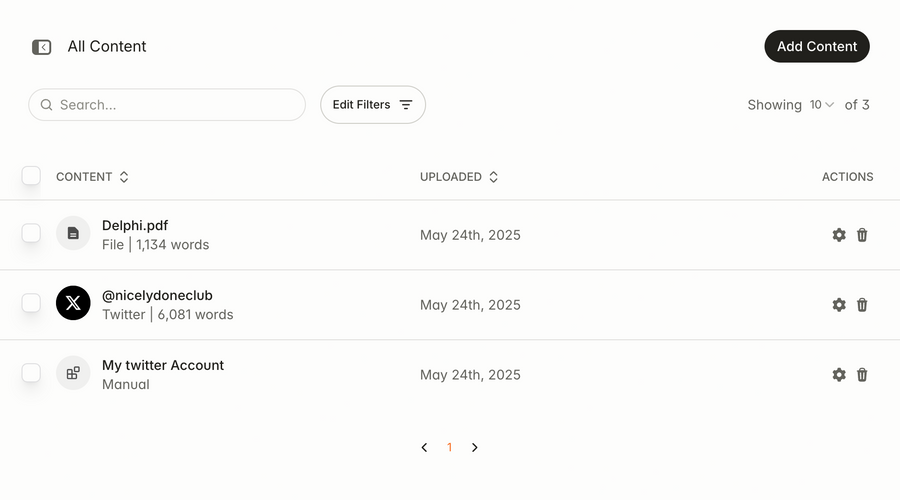Collapse the sidebar panel icon

coord(42,47)
